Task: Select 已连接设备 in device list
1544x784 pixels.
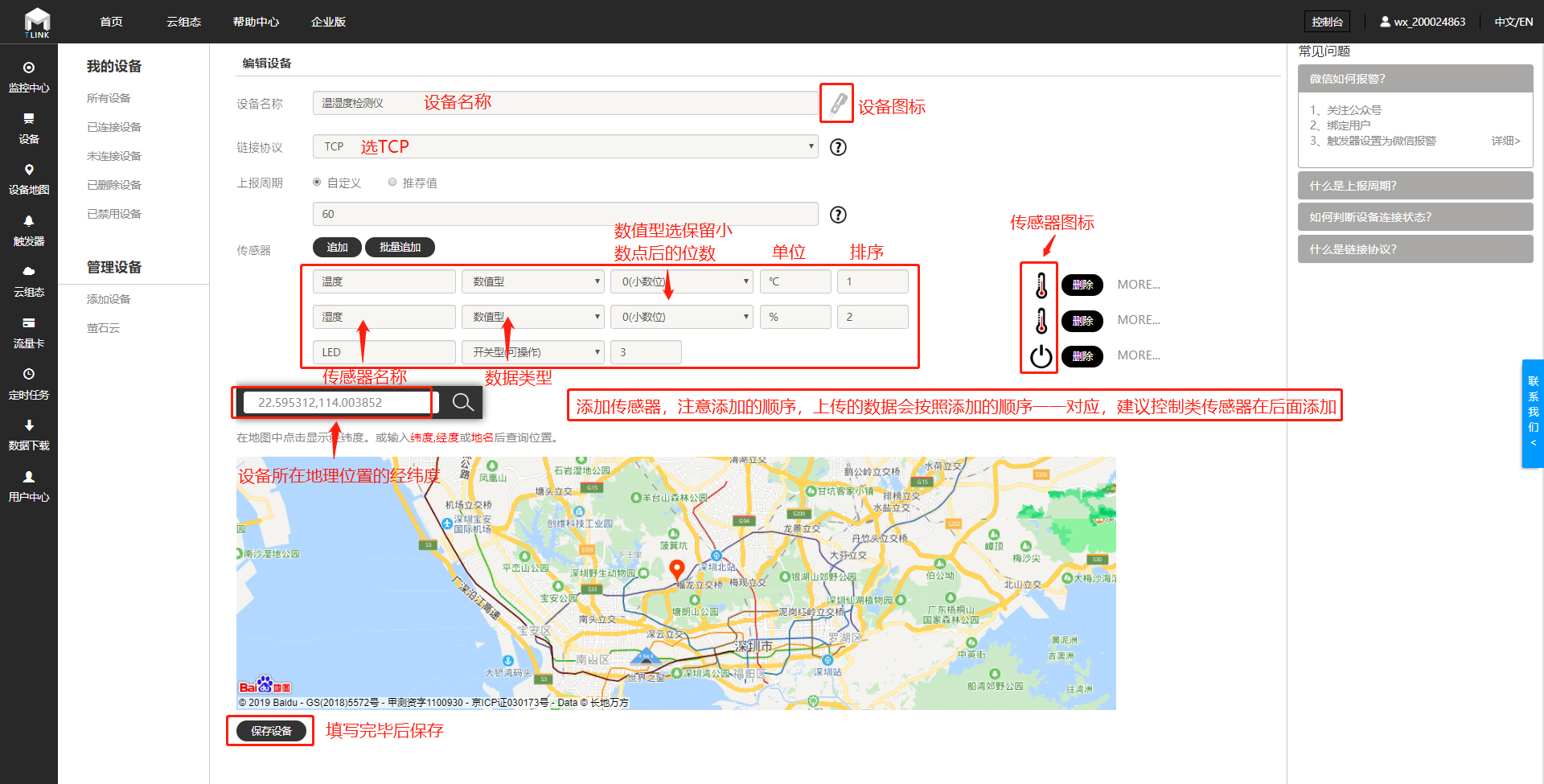Action: [114, 127]
